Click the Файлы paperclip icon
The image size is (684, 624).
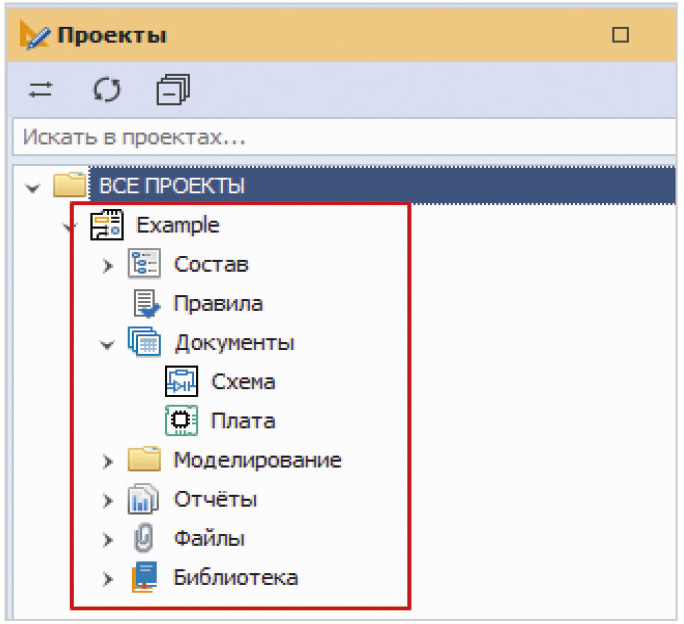(x=144, y=538)
